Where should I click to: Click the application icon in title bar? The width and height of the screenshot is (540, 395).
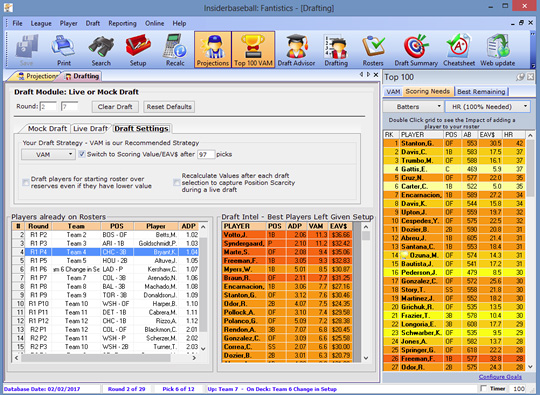pyautogui.click(x=8, y=7)
